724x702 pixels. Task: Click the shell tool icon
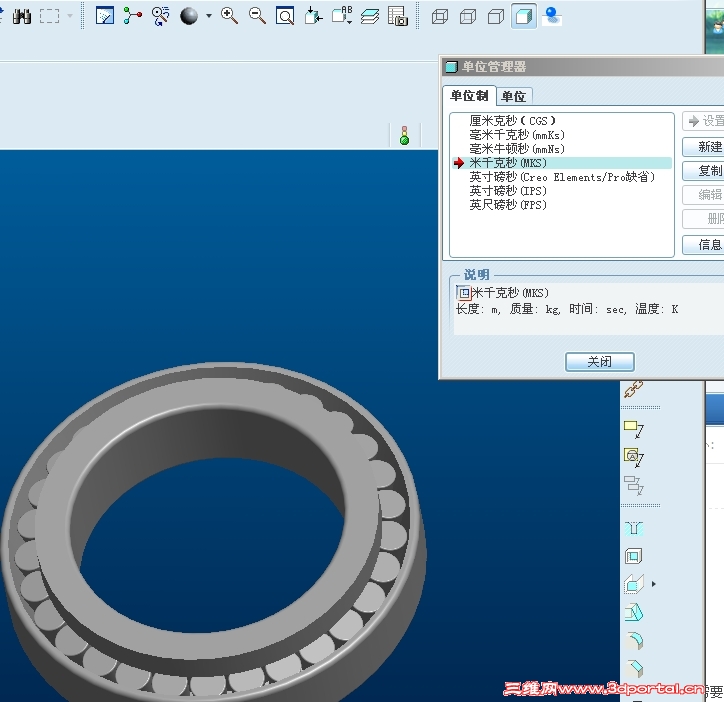pyautogui.click(x=634, y=556)
